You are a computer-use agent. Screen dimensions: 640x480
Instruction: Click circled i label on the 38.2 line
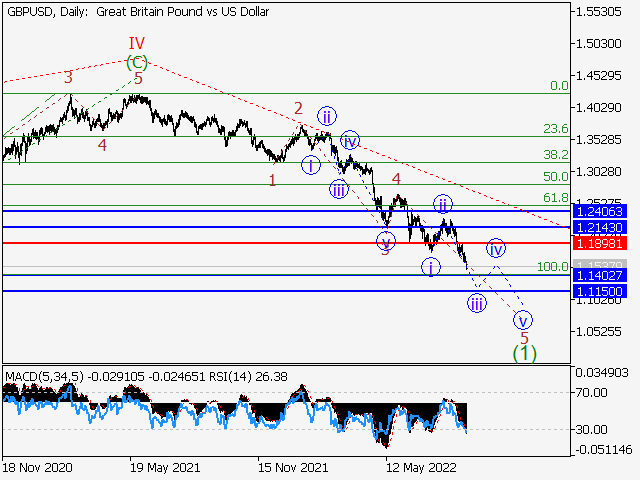click(311, 165)
